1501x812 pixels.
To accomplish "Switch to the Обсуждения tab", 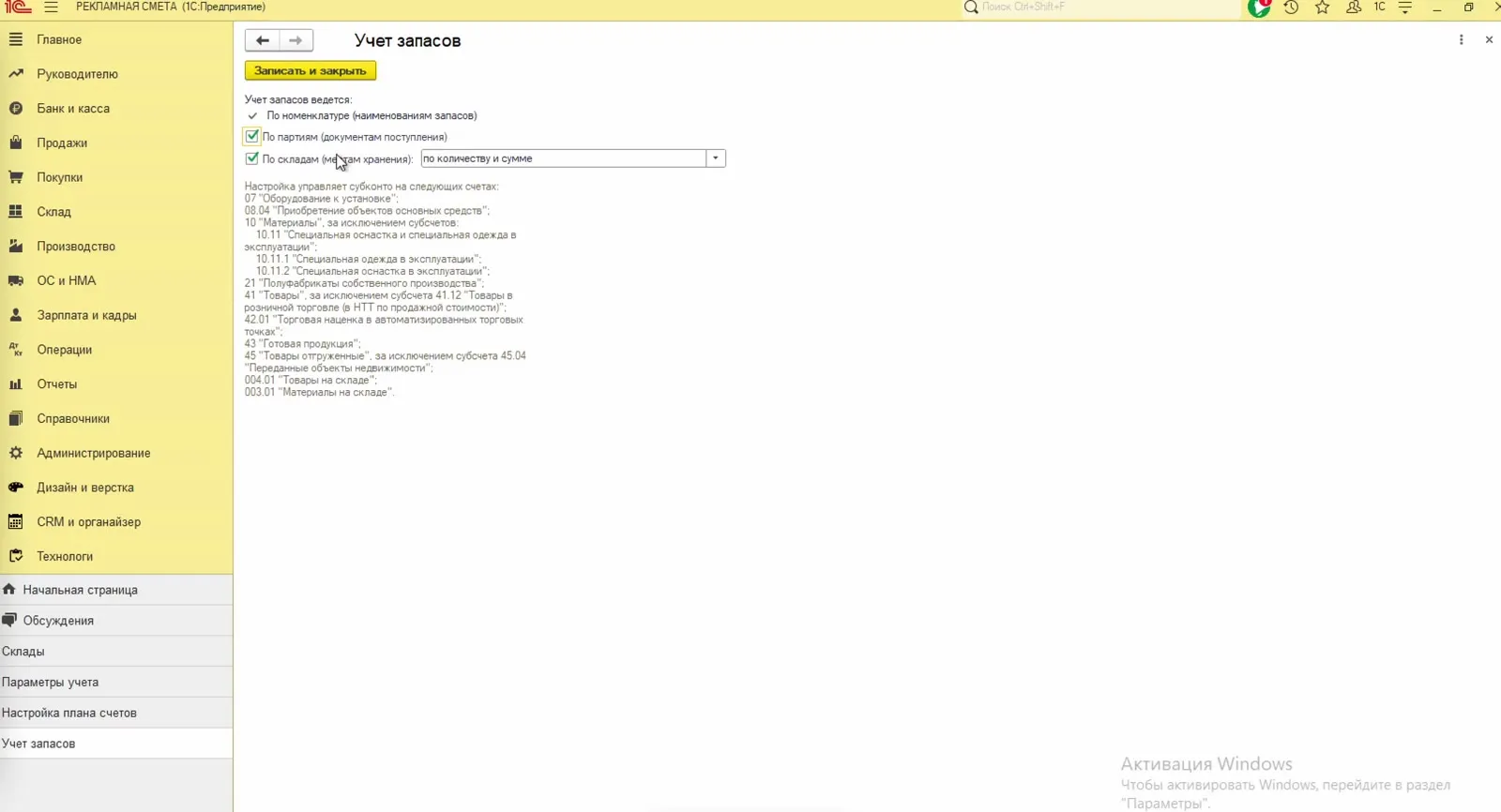I will click(x=116, y=621).
